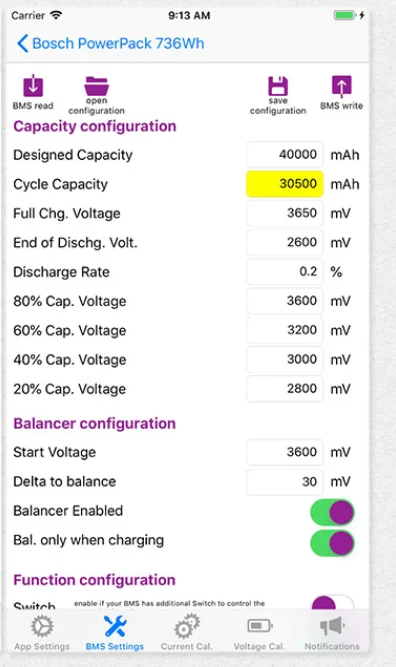
Task: Open configuration via folder icon
Action: click(x=97, y=86)
